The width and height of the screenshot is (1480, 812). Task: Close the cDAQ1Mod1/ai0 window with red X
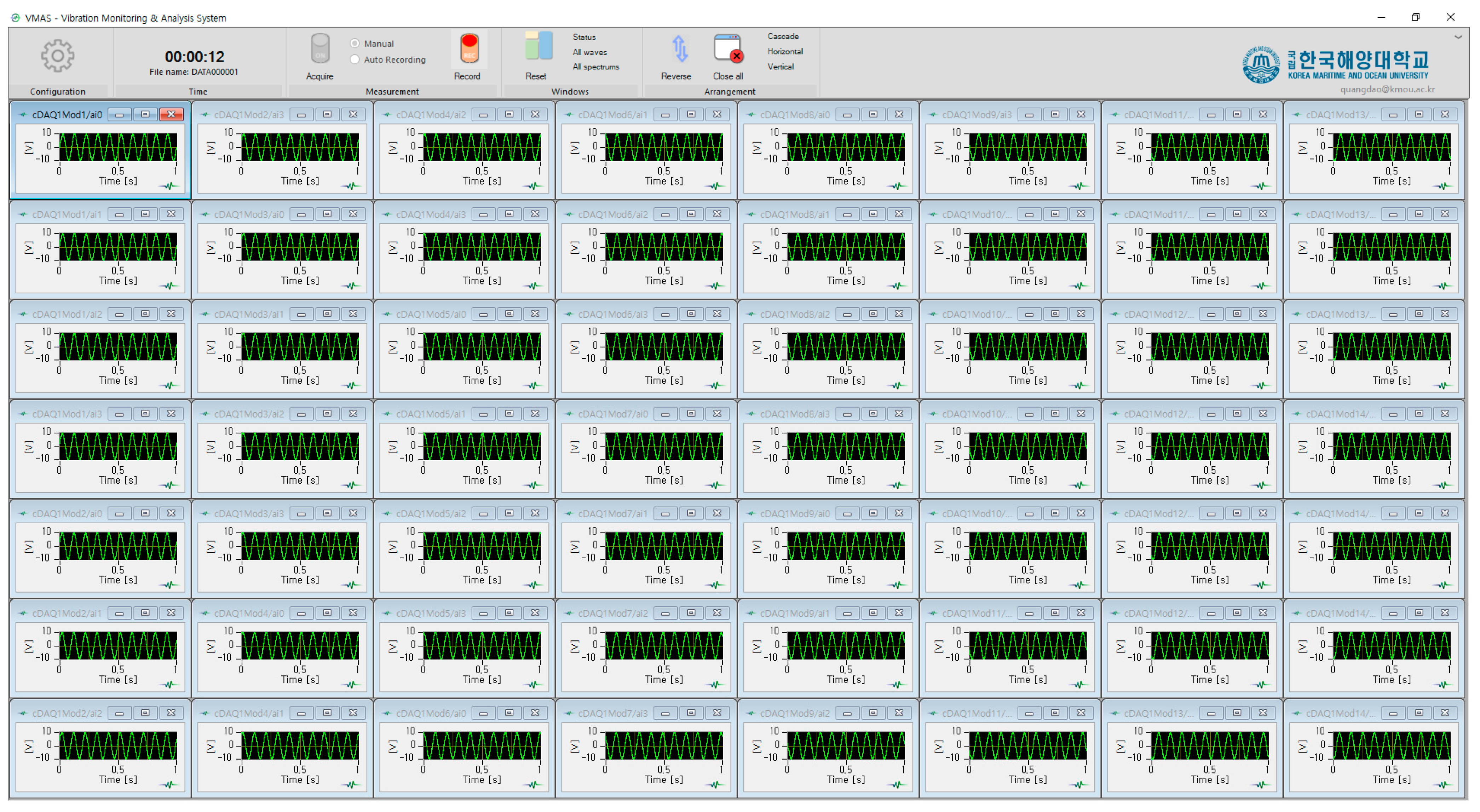pyautogui.click(x=171, y=114)
